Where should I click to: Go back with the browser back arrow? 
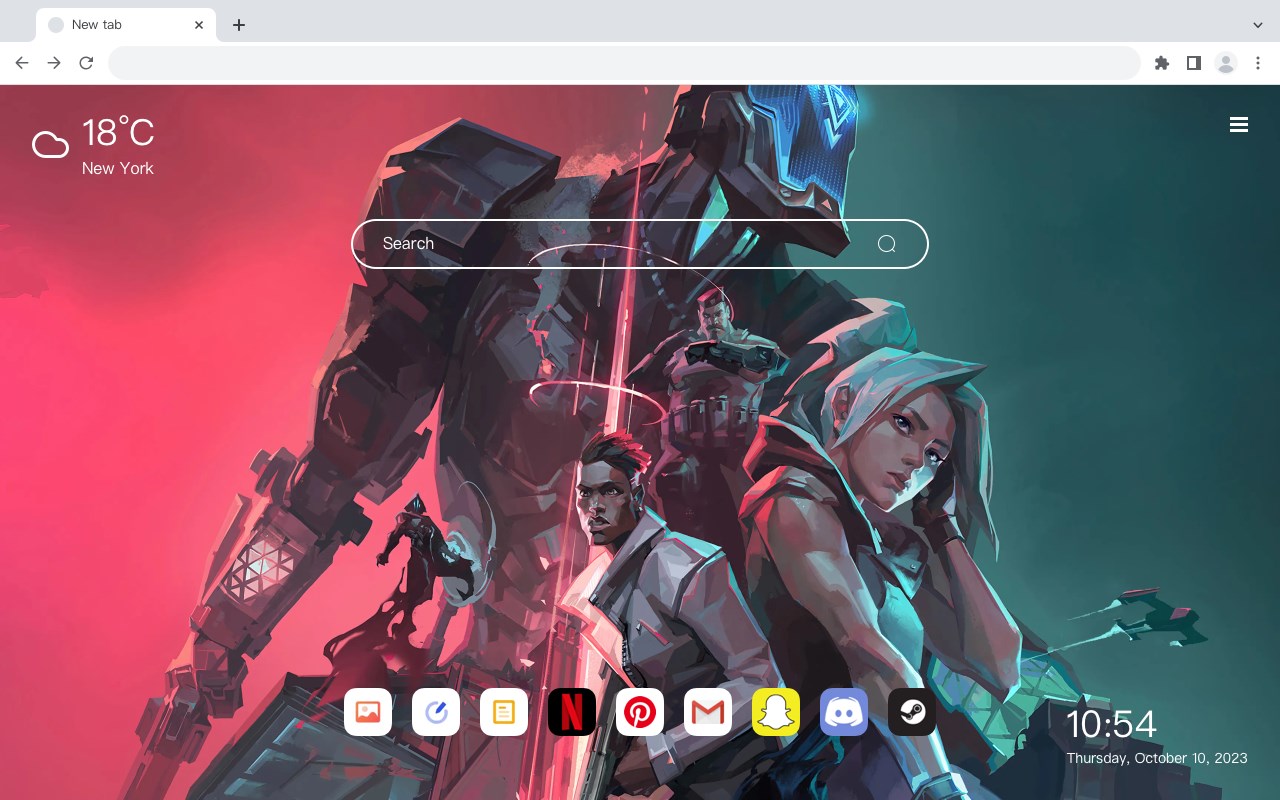pyautogui.click(x=22, y=63)
